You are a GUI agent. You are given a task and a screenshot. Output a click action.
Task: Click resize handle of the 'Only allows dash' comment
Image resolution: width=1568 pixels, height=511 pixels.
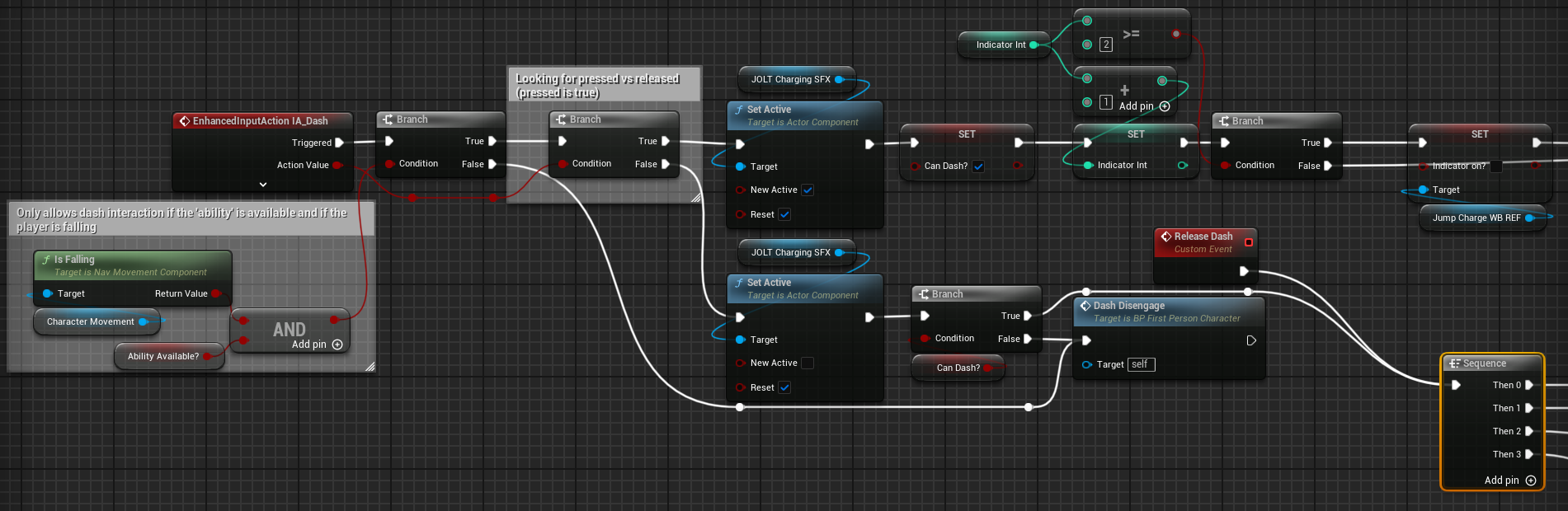370,367
